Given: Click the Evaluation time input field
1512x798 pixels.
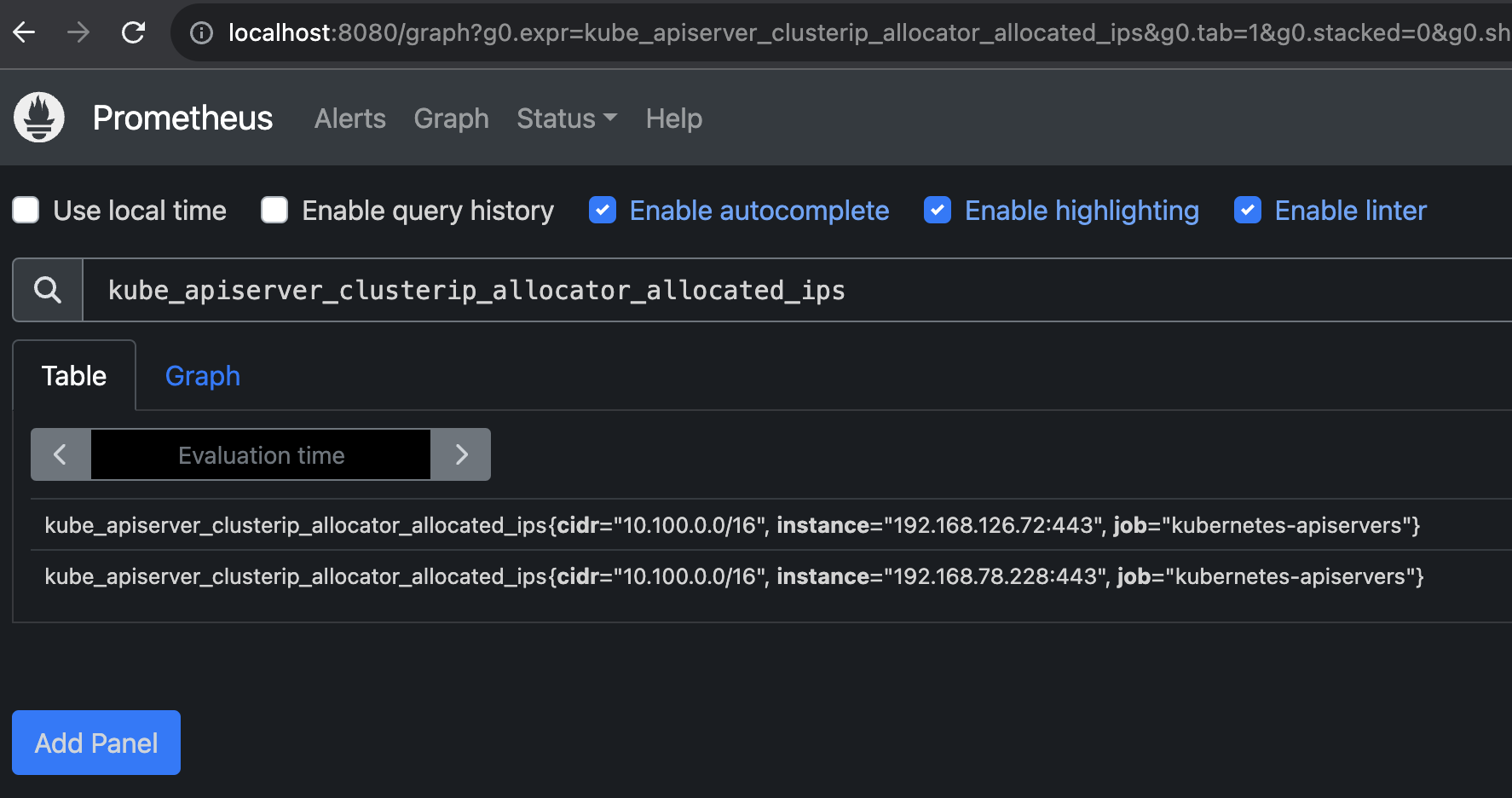Looking at the screenshot, I should click(261, 454).
